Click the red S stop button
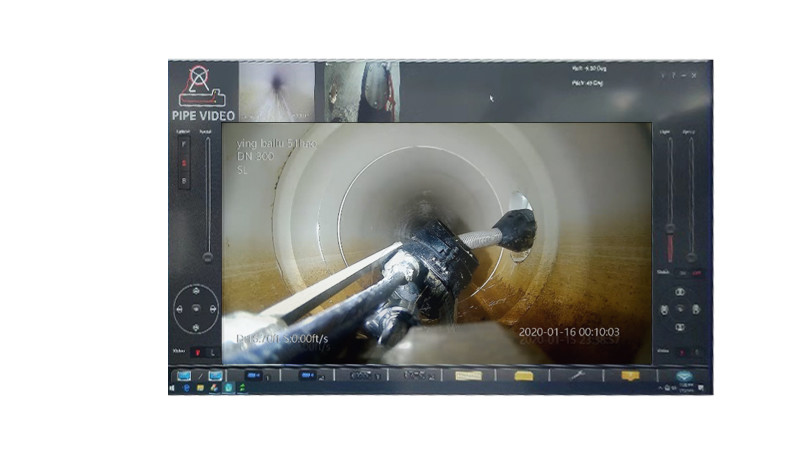Image resolution: width=800 pixels, height=450 pixels. click(184, 163)
